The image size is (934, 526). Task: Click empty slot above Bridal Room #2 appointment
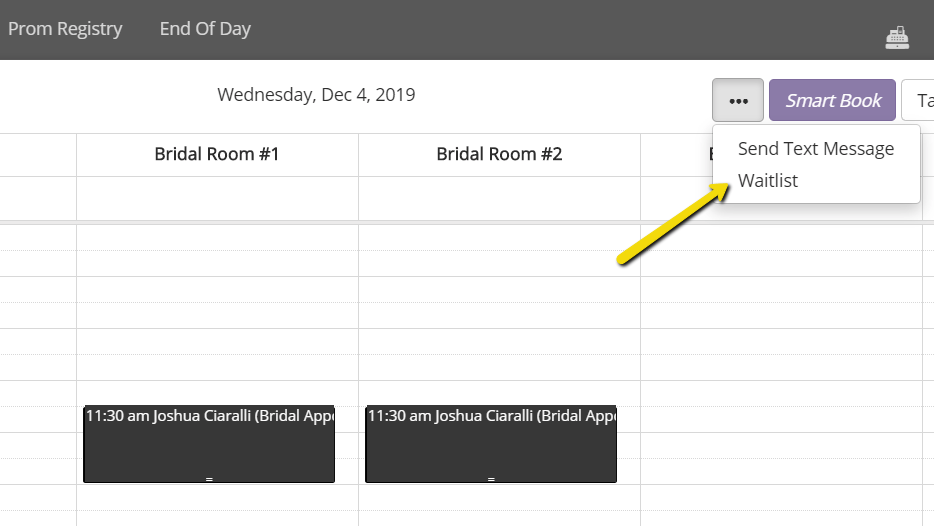499,393
